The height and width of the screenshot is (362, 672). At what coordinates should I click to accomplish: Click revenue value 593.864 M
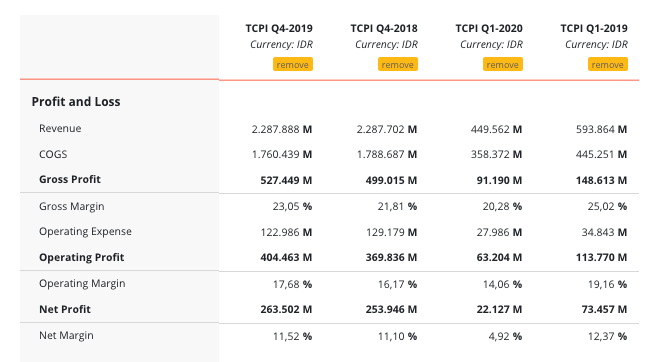coord(601,129)
